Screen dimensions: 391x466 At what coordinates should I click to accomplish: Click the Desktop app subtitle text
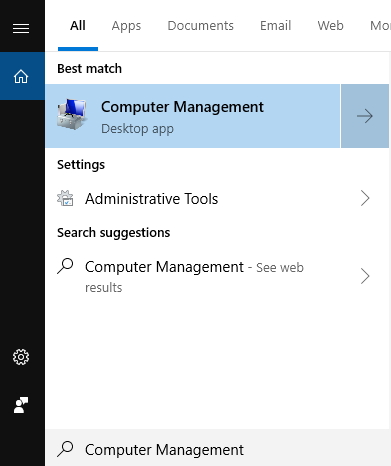pos(137,129)
